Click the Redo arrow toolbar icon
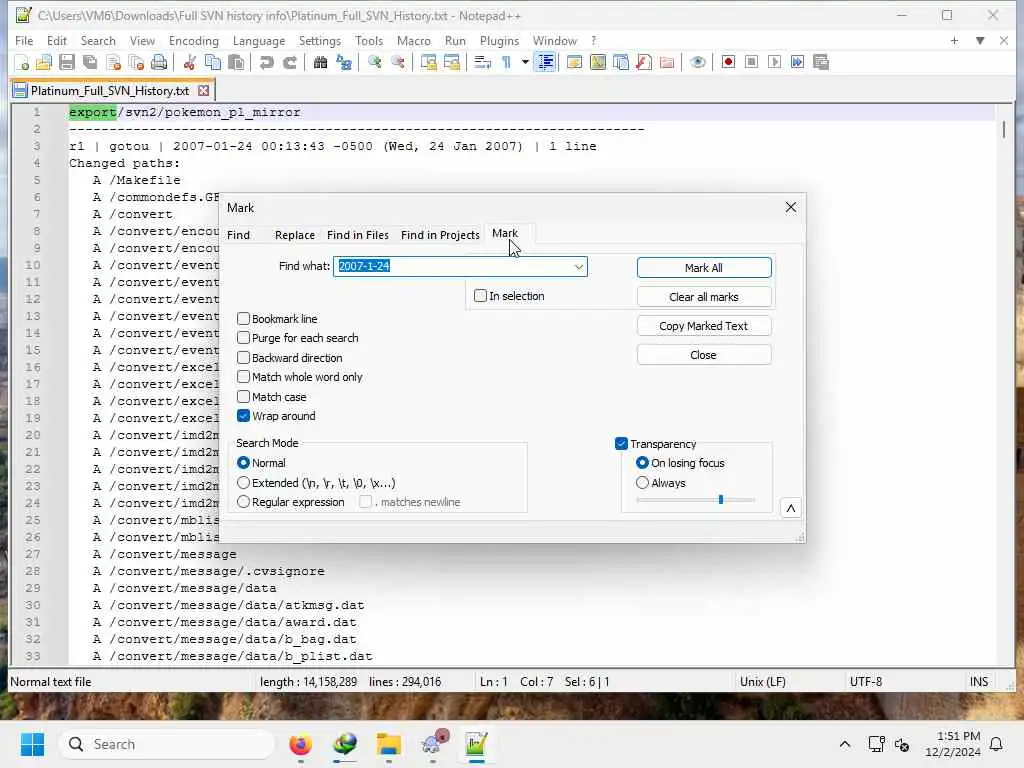 [289, 63]
